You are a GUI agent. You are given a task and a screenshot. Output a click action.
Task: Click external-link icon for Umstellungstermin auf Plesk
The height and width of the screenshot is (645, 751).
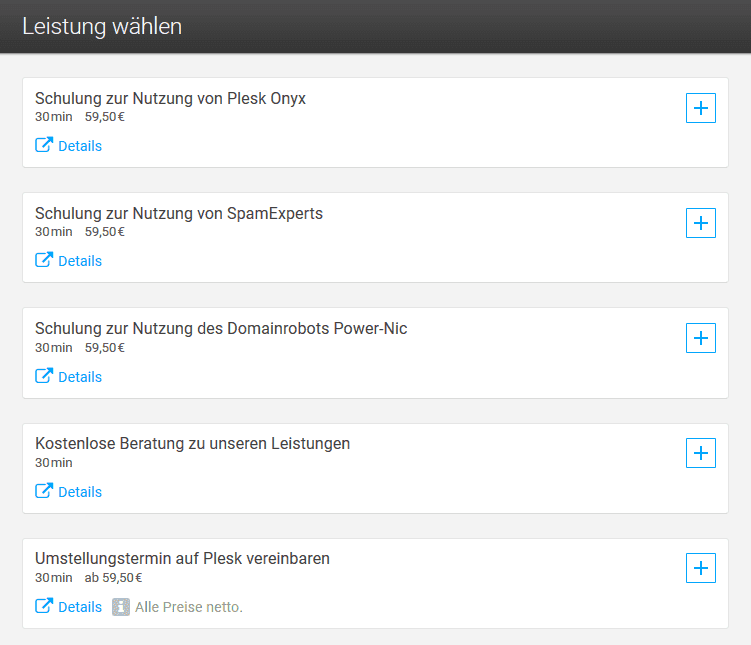(44, 606)
